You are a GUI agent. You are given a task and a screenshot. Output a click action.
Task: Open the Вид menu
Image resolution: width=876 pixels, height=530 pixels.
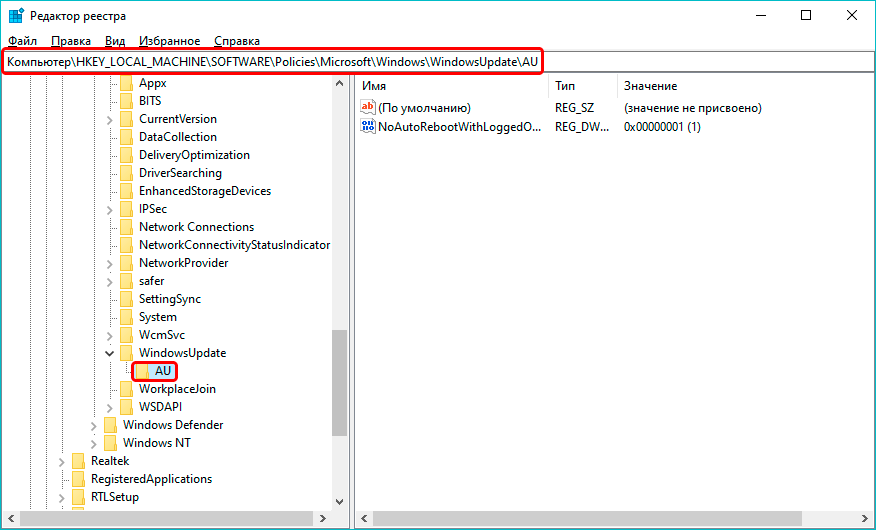point(115,41)
